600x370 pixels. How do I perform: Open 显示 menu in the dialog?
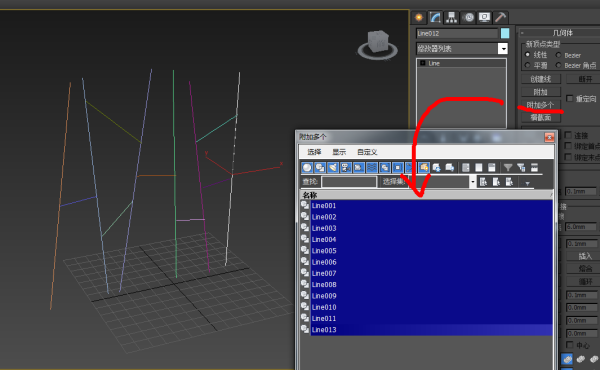click(339, 152)
